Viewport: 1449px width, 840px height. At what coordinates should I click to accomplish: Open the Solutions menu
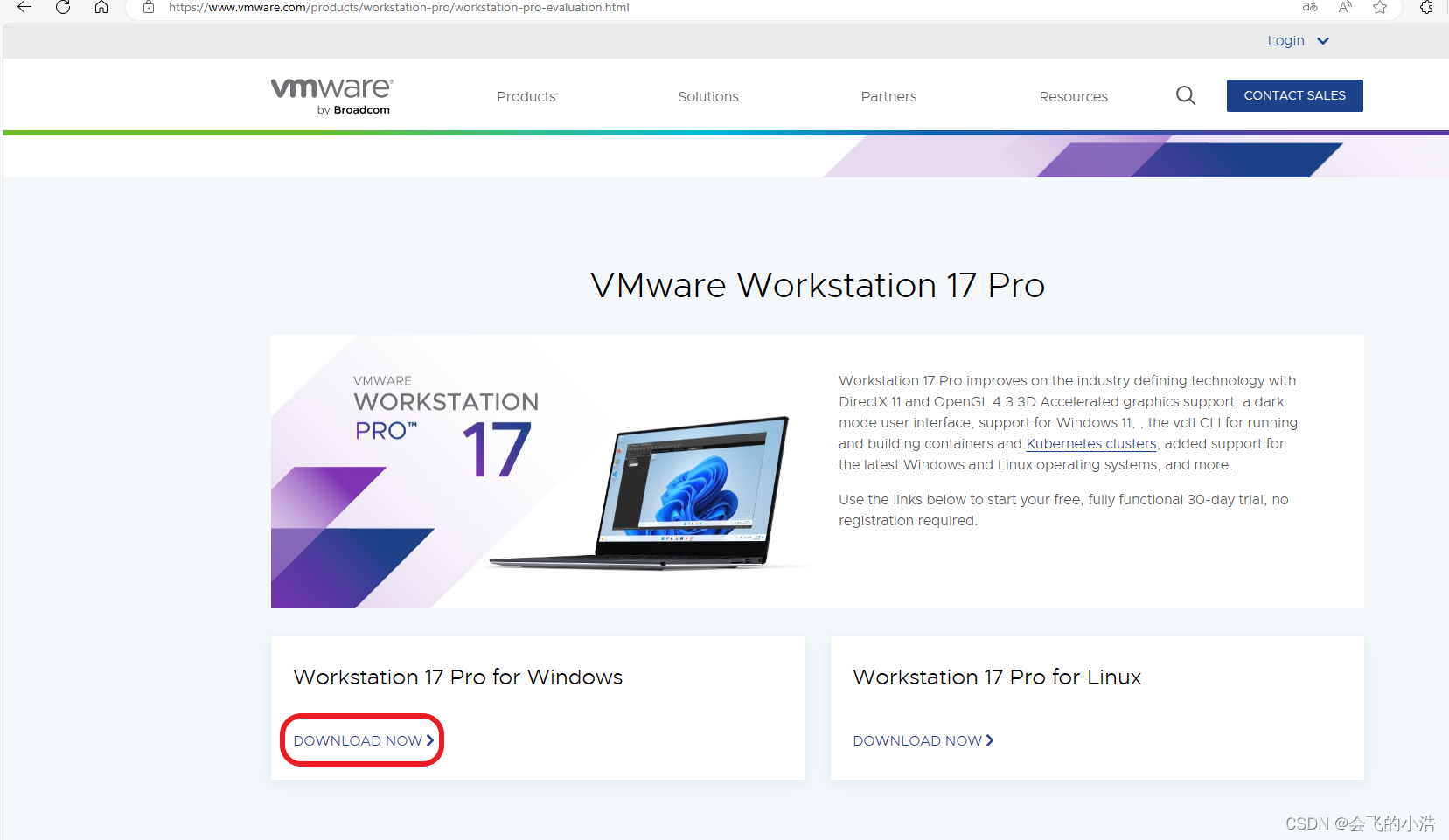(708, 96)
